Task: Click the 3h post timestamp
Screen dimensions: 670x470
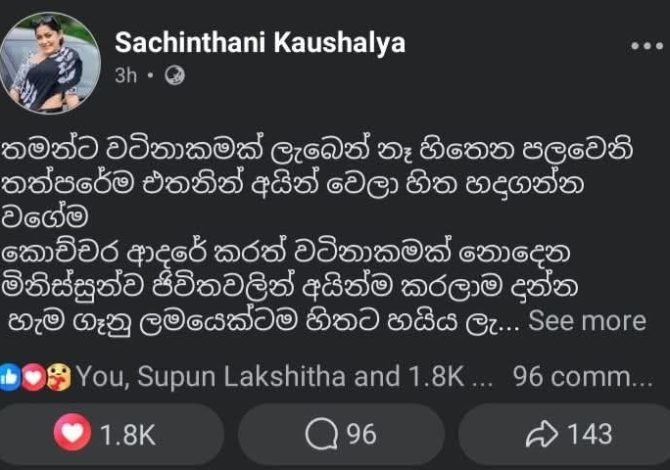Action: click(x=127, y=74)
